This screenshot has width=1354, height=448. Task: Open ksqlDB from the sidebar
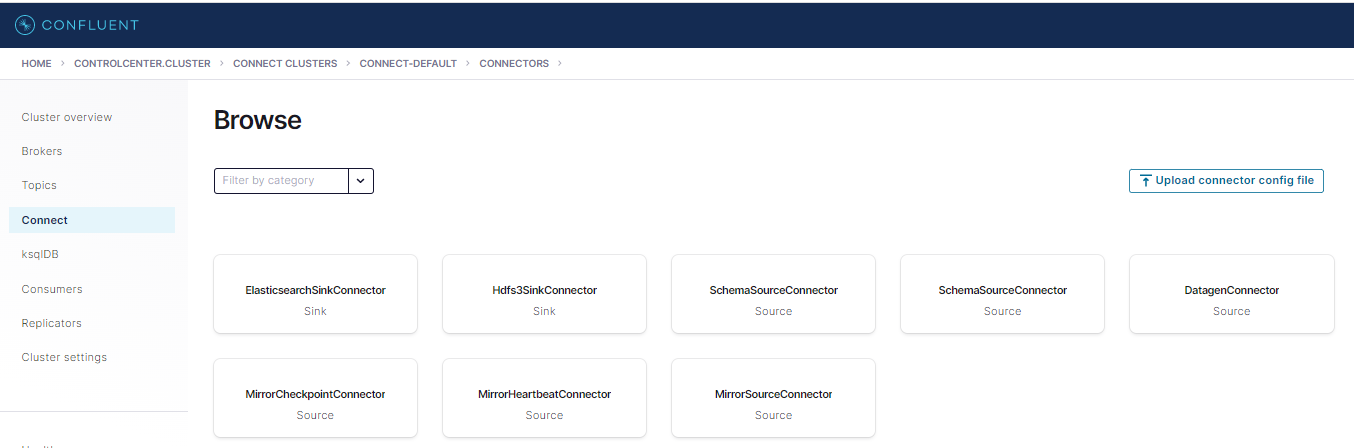pyautogui.click(x=41, y=254)
